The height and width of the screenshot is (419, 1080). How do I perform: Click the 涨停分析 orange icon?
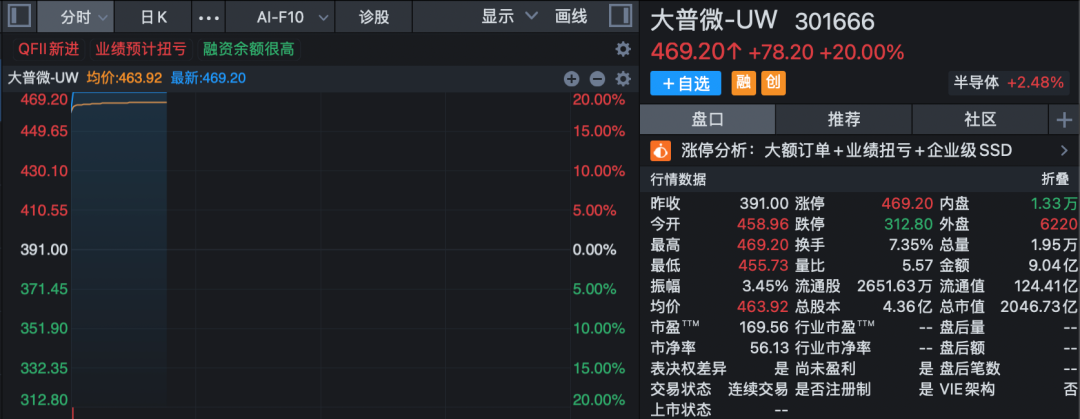(x=661, y=150)
